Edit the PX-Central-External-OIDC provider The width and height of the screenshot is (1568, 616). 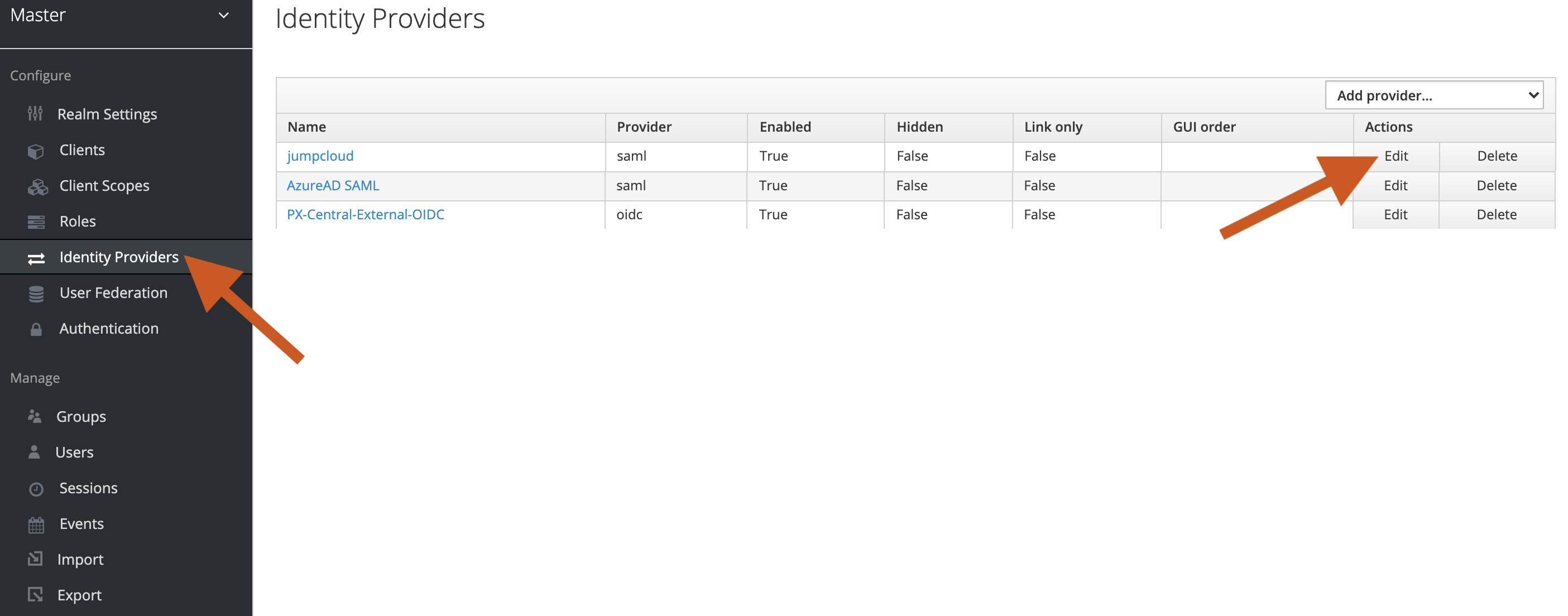pyautogui.click(x=1395, y=214)
